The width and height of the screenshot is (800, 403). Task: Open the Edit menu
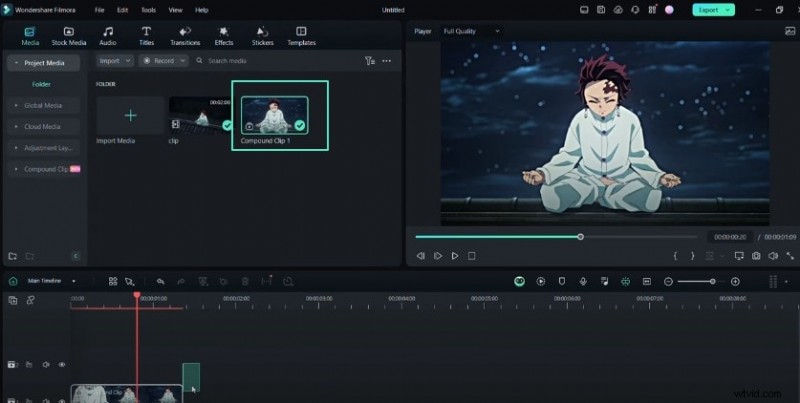pos(122,10)
